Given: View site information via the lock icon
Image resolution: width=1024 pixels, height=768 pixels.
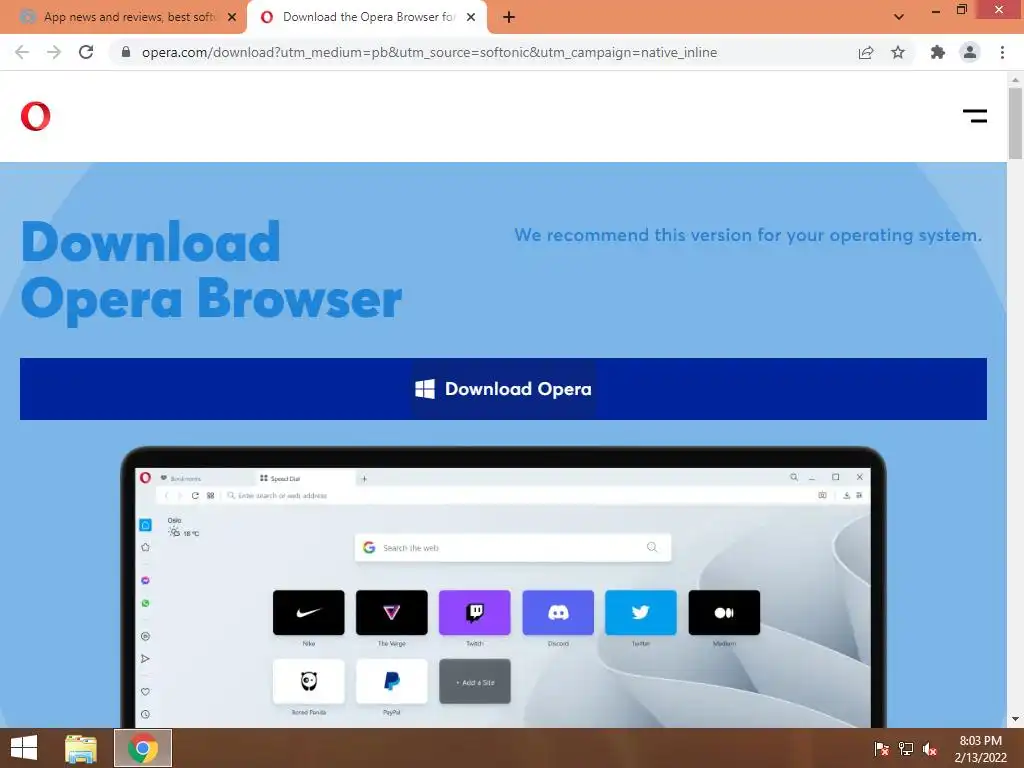Looking at the screenshot, I should pos(126,52).
